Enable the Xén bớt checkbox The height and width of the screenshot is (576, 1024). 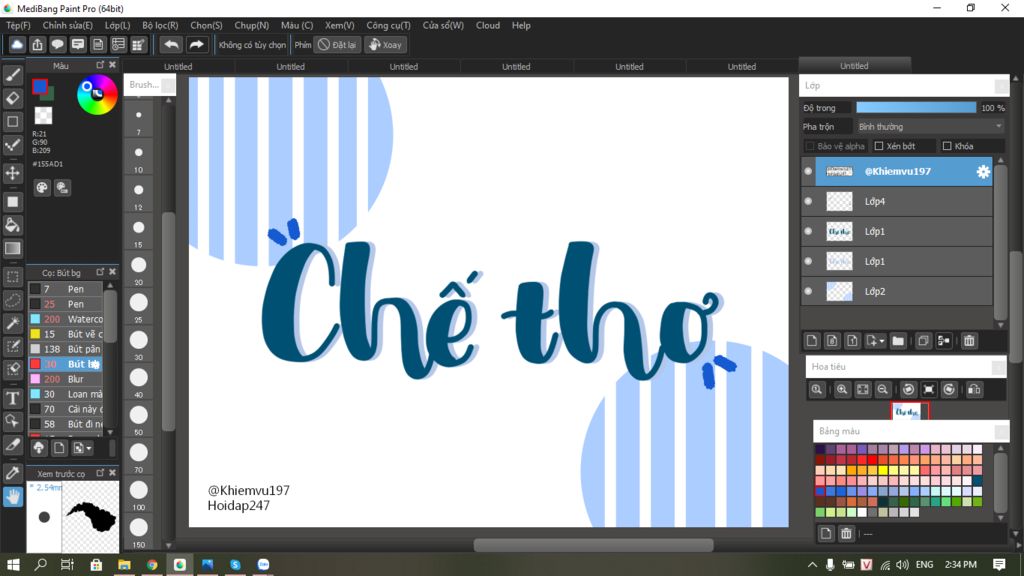[x=879, y=146]
